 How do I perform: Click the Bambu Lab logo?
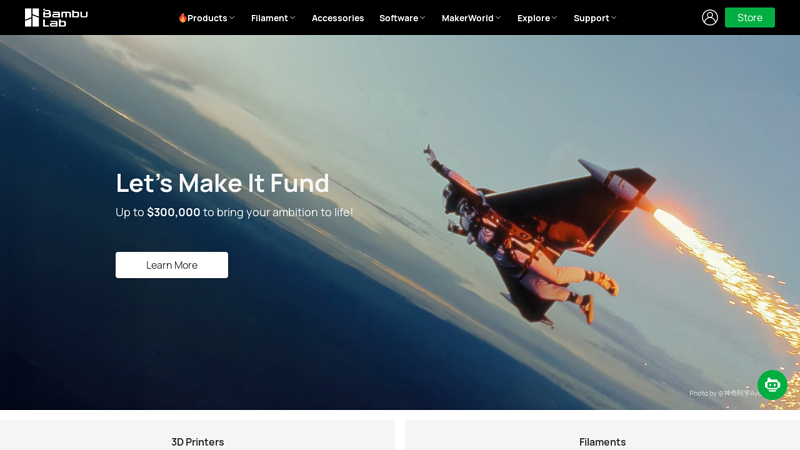56,18
